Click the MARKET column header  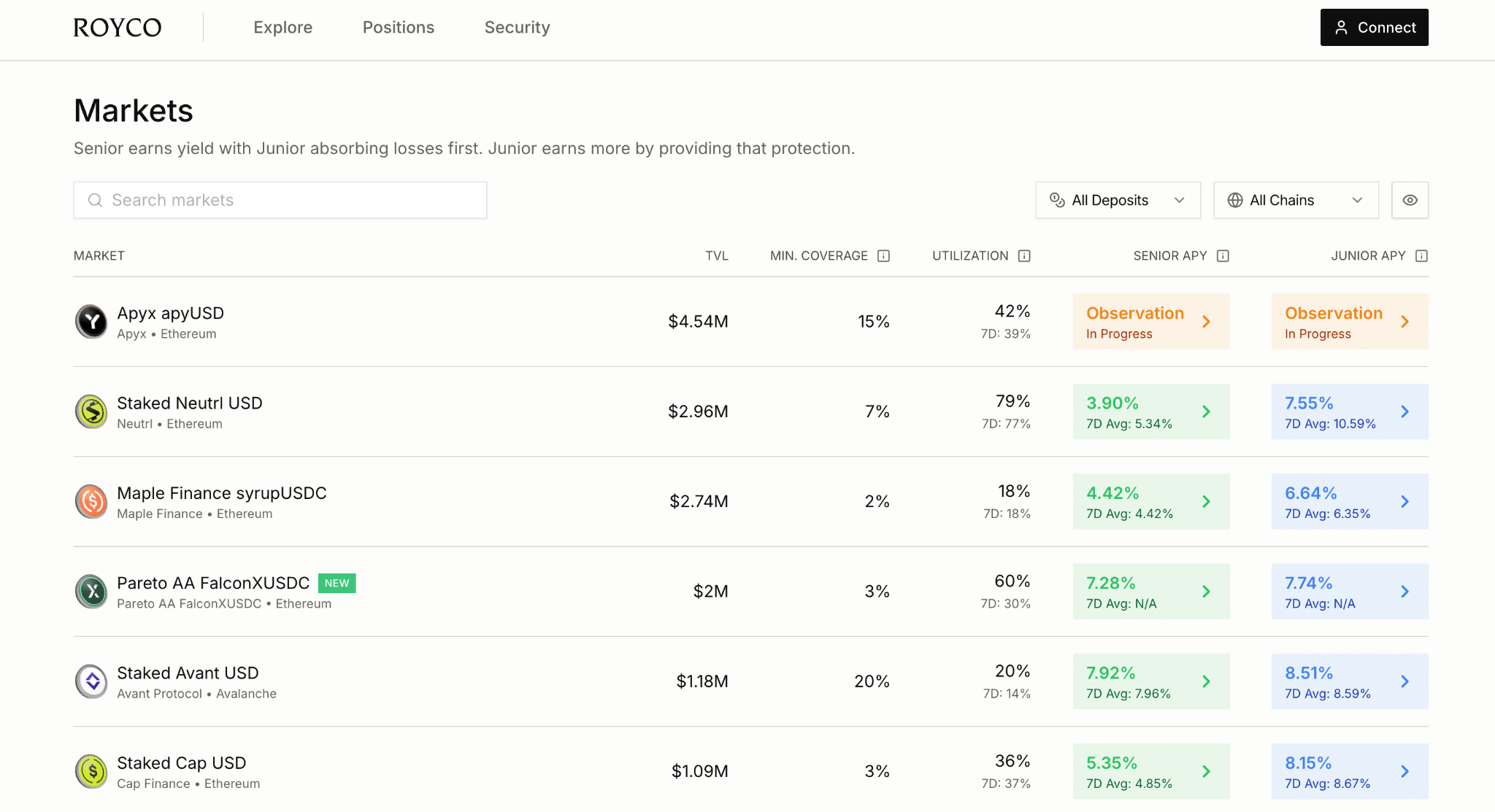pyautogui.click(x=99, y=256)
